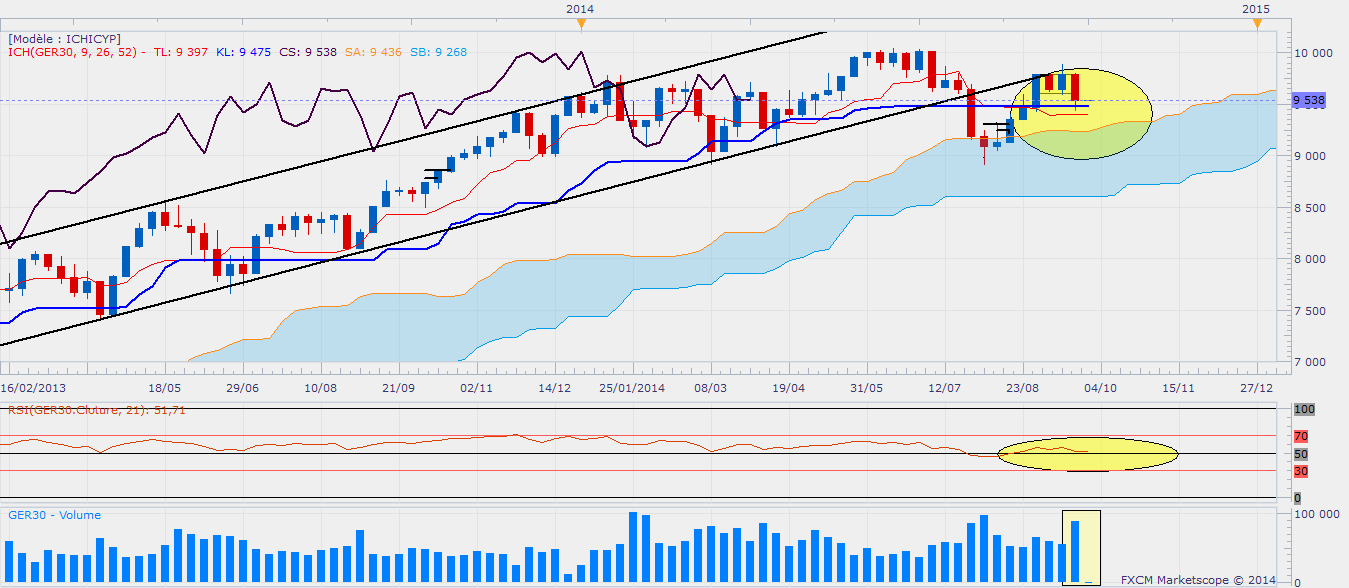The height and width of the screenshot is (588, 1349).
Task: Click the 29/06 date label
Action: (x=243, y=386)
